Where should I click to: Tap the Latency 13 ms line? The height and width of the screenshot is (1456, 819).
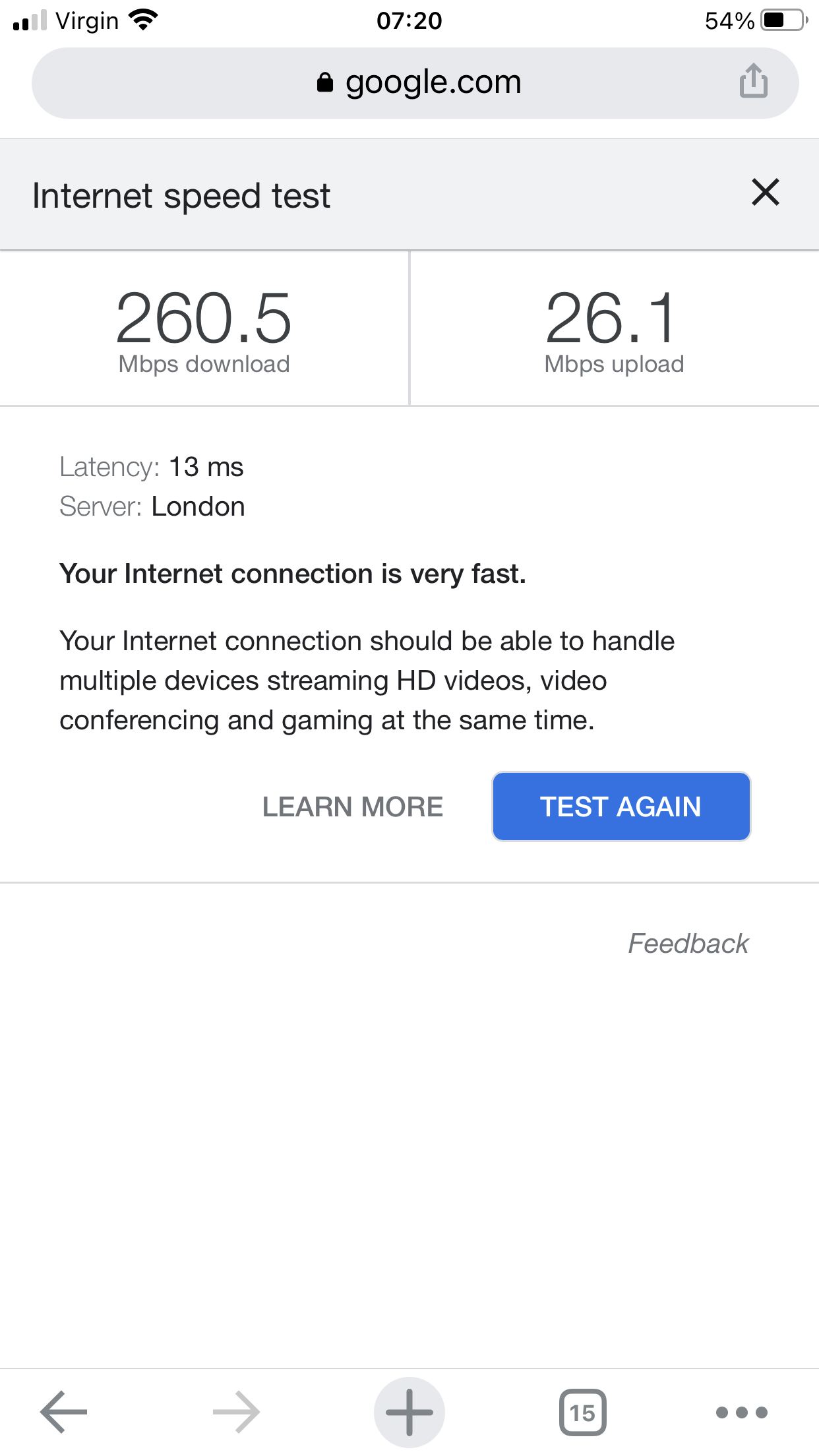(152, 467)
